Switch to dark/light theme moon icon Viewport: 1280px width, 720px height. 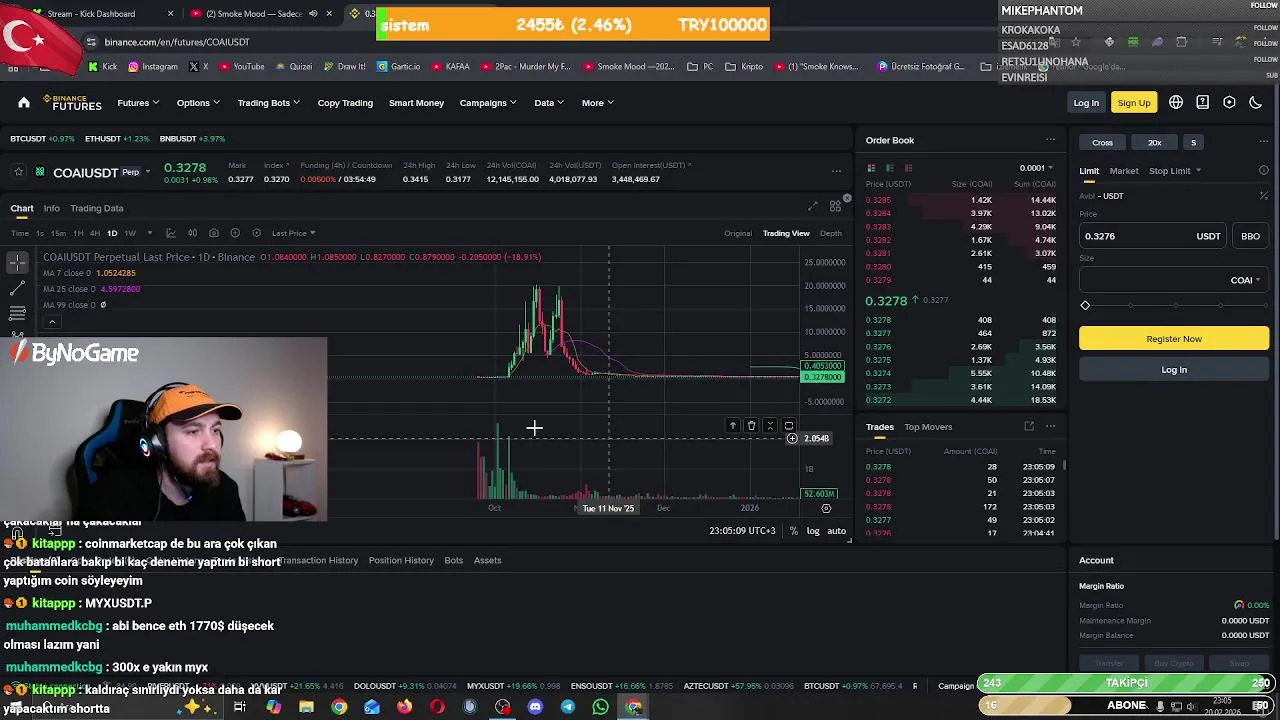[1256, 102]
